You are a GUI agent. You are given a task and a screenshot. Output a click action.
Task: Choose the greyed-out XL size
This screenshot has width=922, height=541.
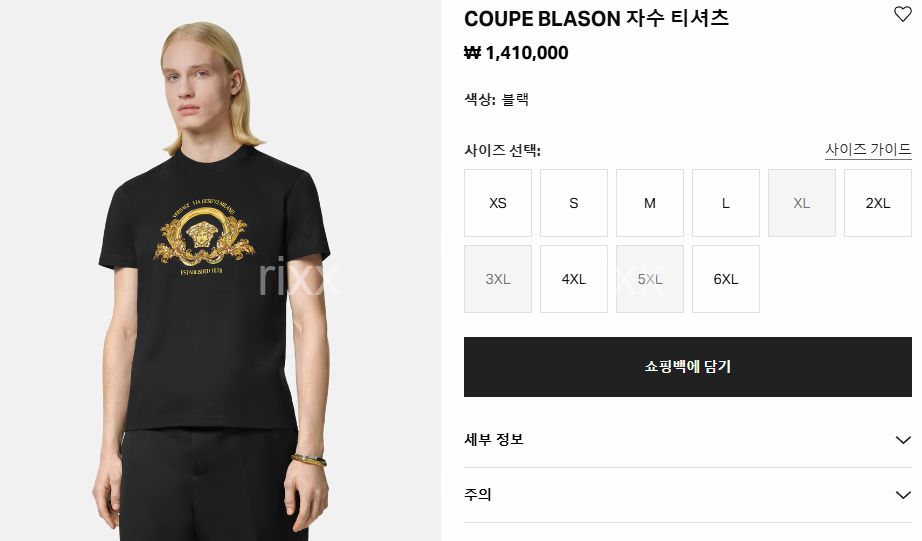click(x=801, y=203)
